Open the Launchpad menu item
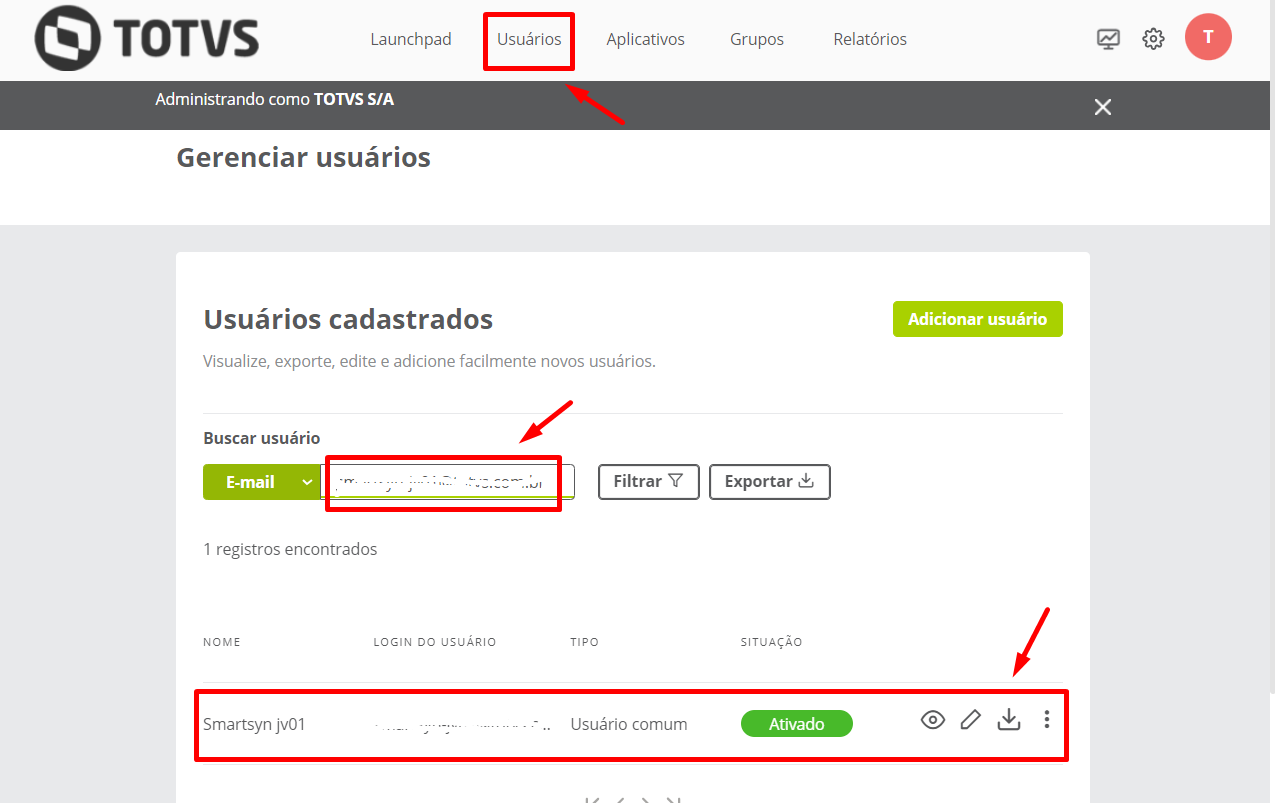Screen dimensions: 1275x803 (411, 39)
